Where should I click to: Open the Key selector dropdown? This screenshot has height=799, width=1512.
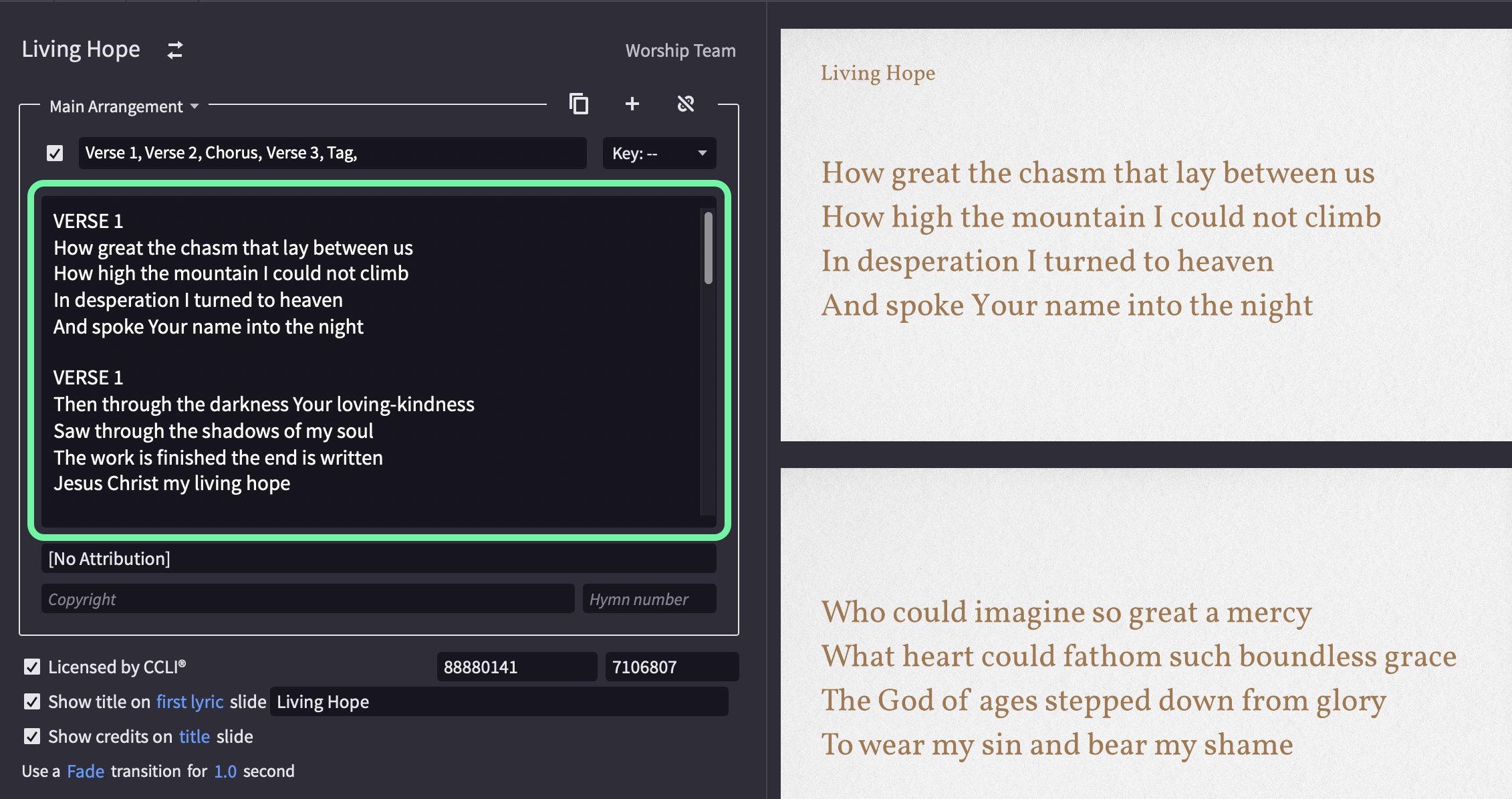pyautogui.click(x=659, y=153)
